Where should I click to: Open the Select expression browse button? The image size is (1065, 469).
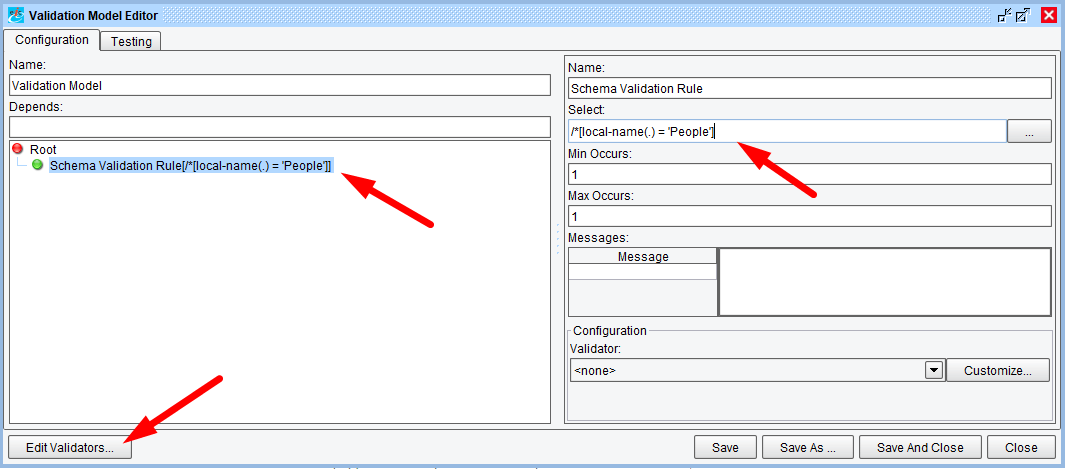[1029, 131]
